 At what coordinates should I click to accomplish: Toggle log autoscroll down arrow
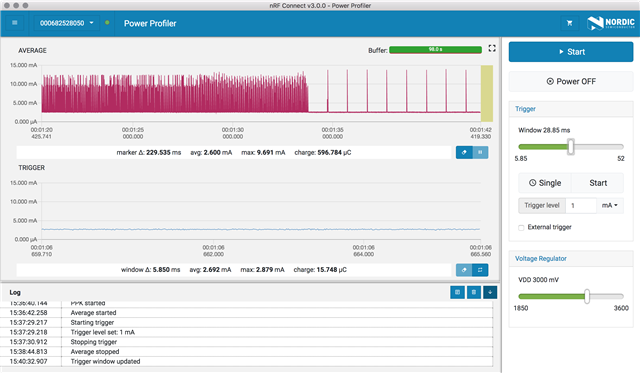[x=490, y=292]
